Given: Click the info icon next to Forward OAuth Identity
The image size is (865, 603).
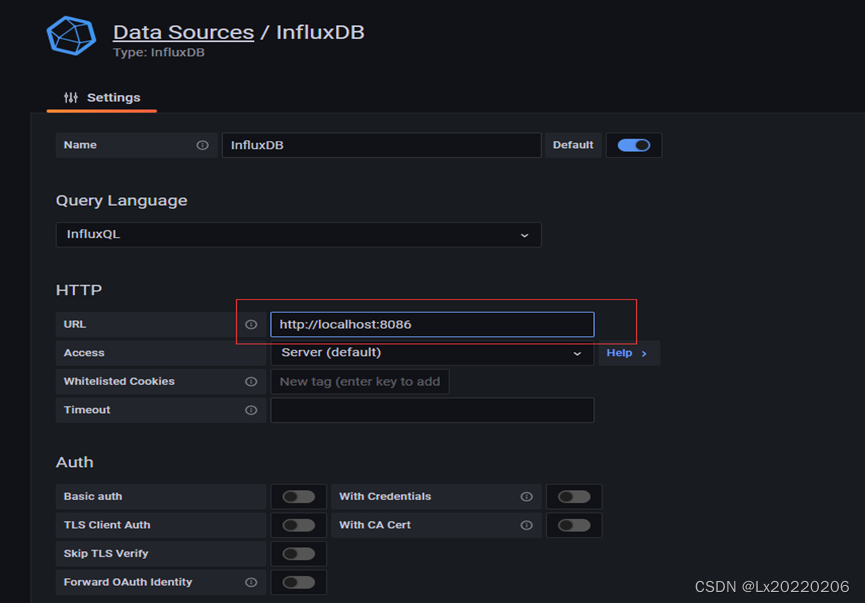Looking at the screenshot, I should (x=251, y=582).
